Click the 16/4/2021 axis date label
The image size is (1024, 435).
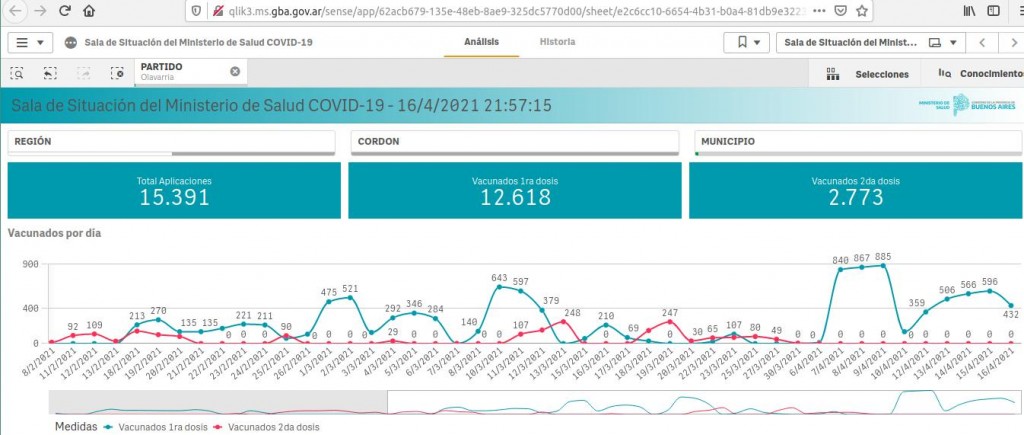tap(997, 364)
